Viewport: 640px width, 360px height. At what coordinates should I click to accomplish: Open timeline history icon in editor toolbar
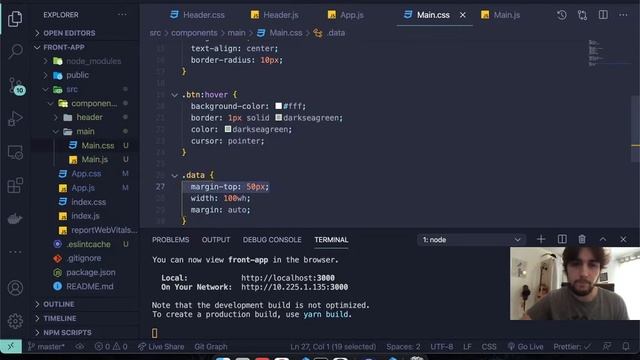[x=562, y=15]
